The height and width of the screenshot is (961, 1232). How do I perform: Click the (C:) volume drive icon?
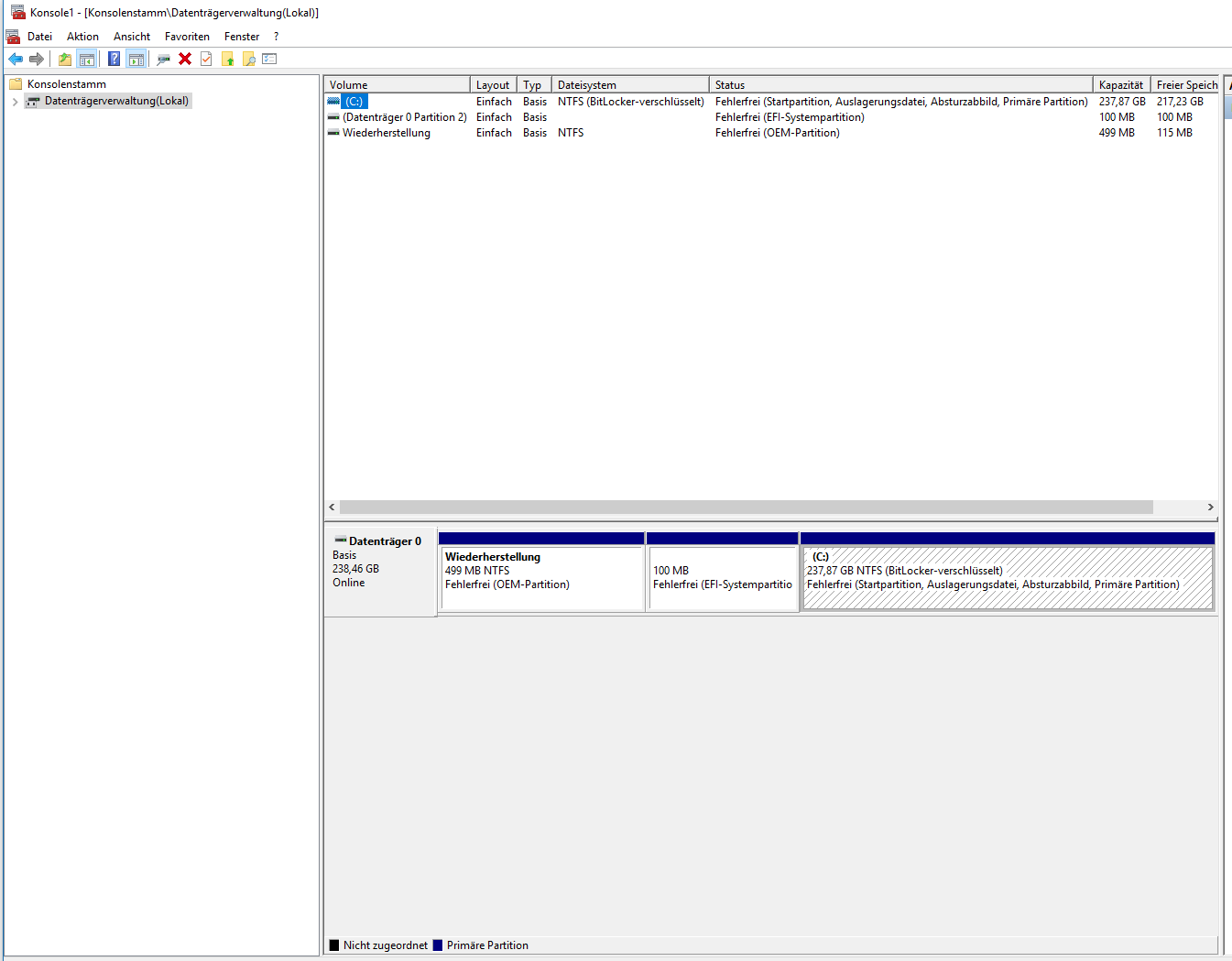pos(333,102)
